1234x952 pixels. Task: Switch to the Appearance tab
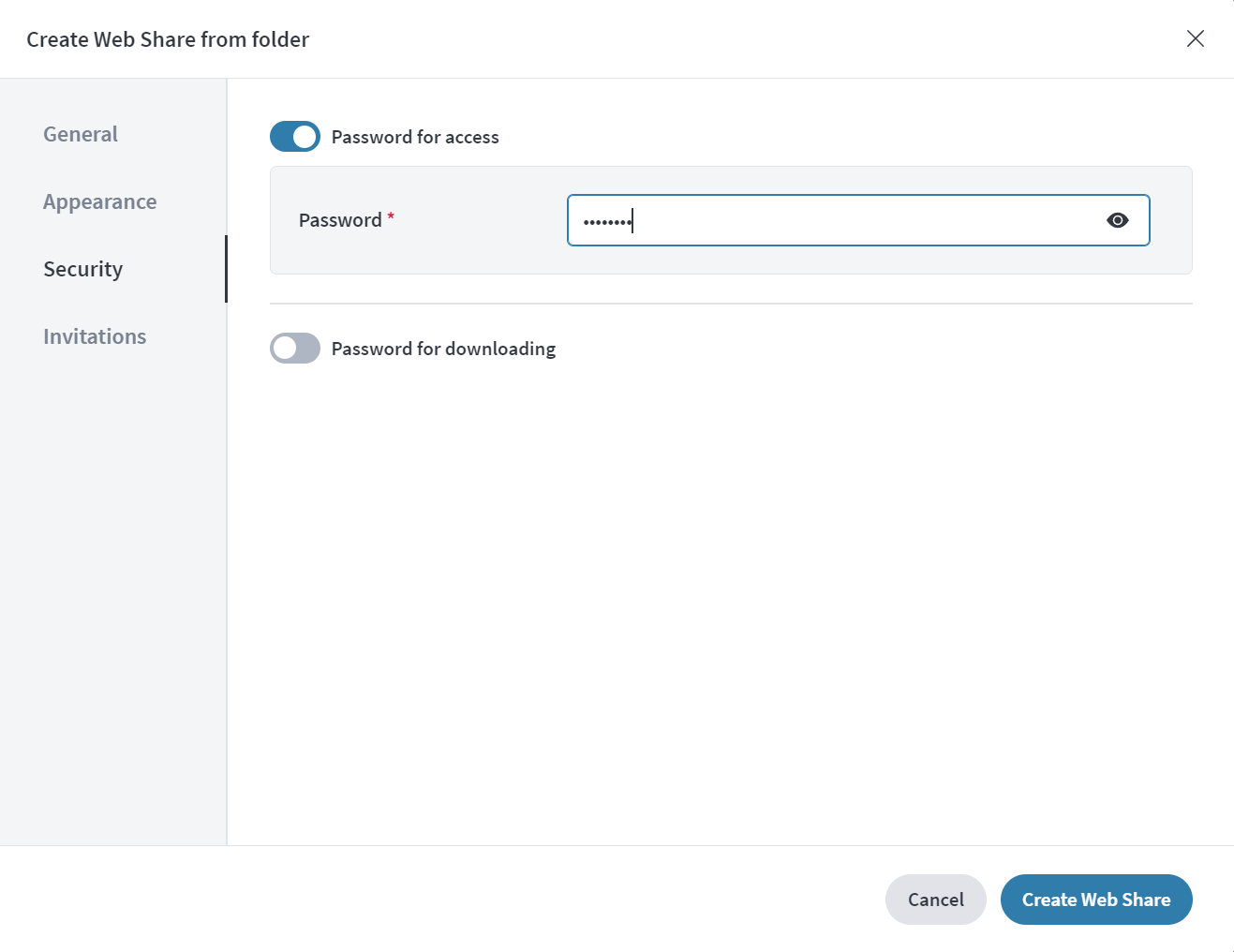coord(100,201)
